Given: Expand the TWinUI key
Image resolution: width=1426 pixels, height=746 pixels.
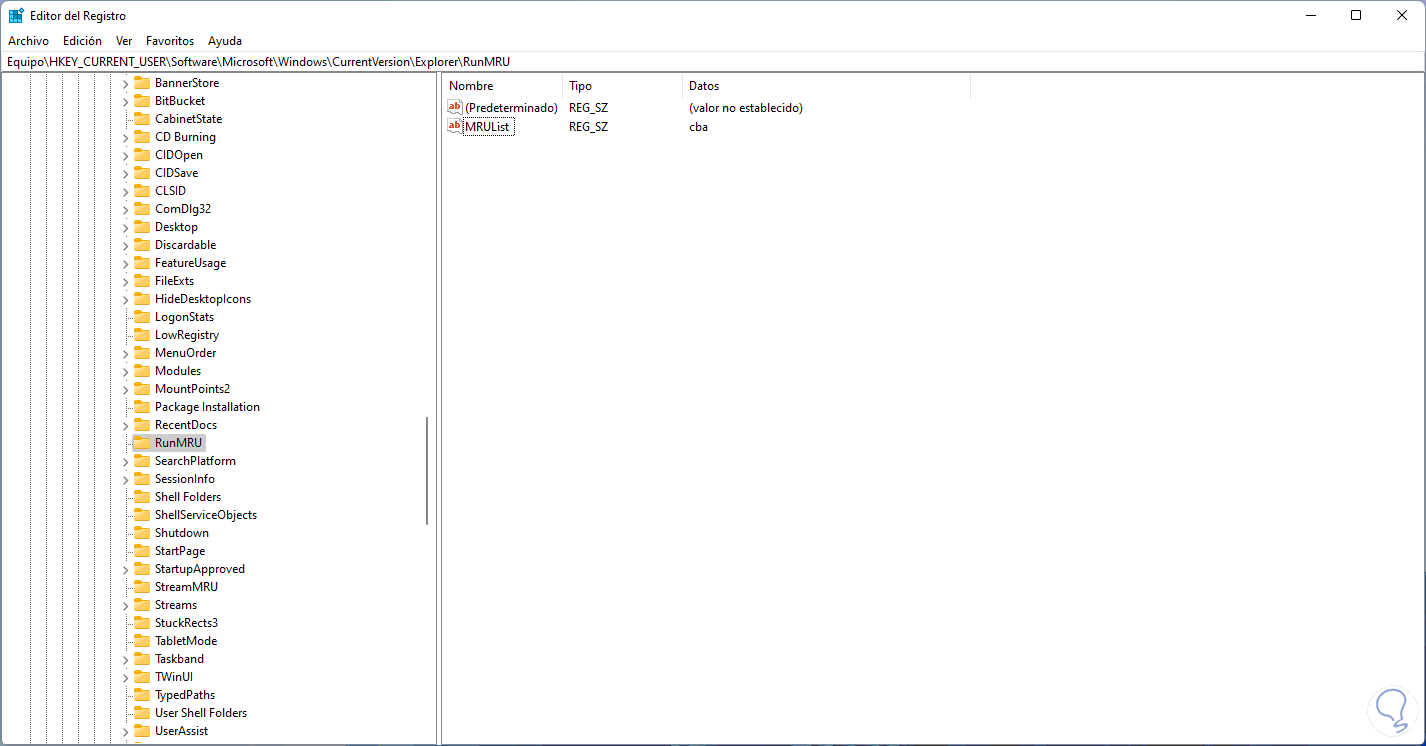Looking at the screenshot, I should point(125,677).
